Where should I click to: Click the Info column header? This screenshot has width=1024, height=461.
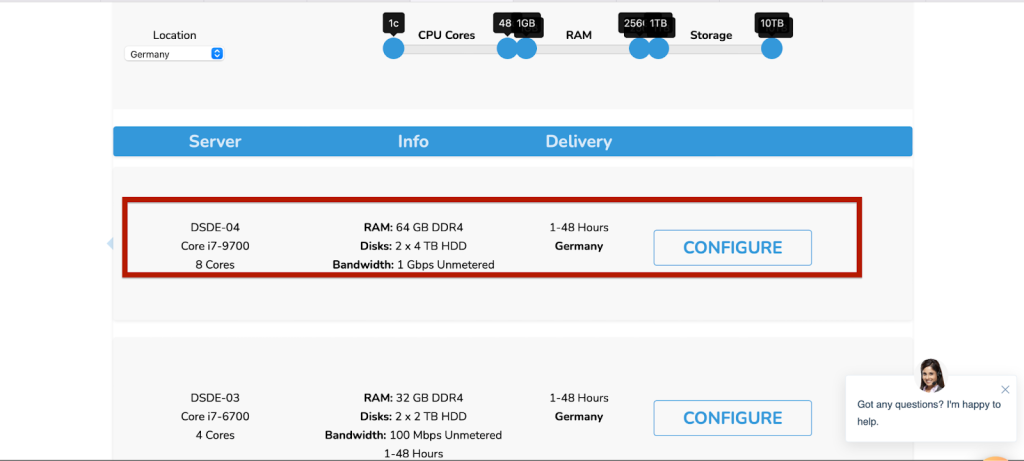tap(413, 142)
